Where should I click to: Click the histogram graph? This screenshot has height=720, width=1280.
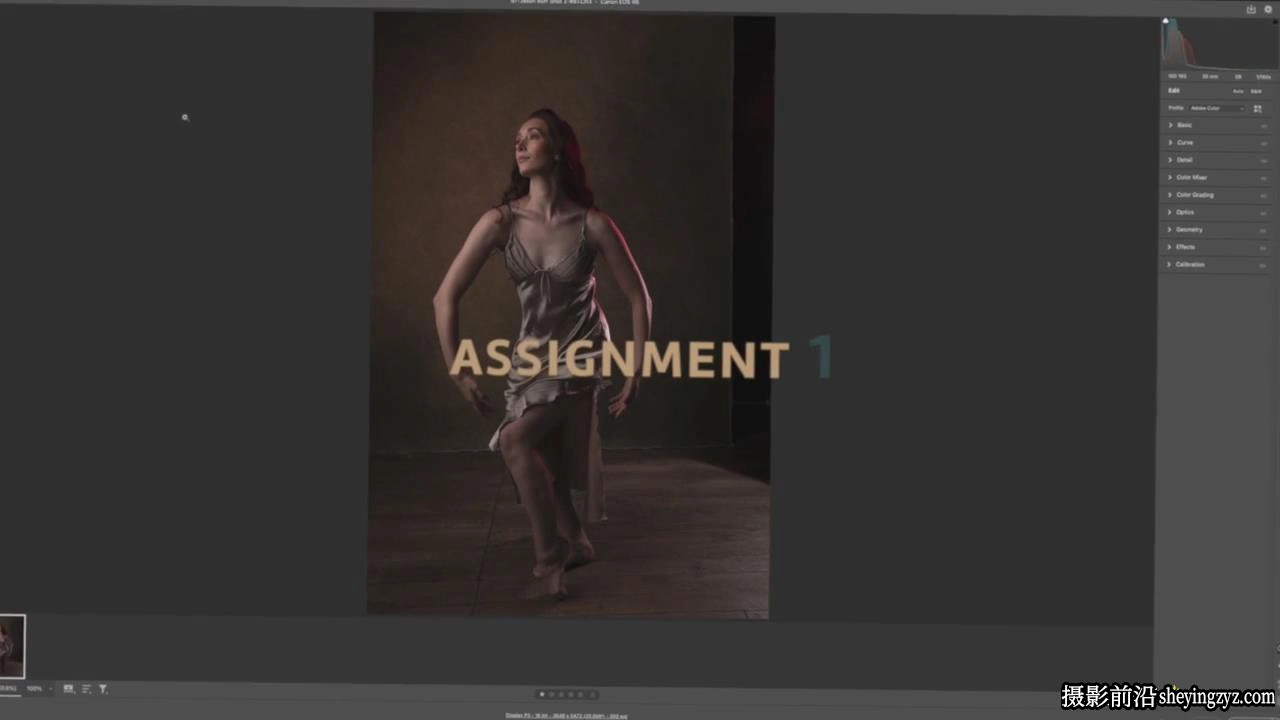(1217, 44)
